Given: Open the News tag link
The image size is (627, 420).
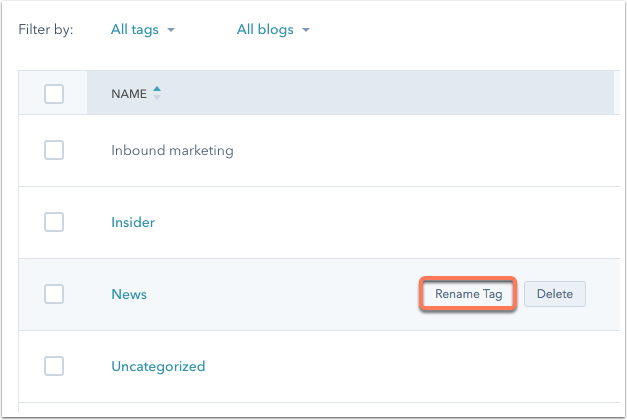Looking at the screenshot, I should (129, 294).
